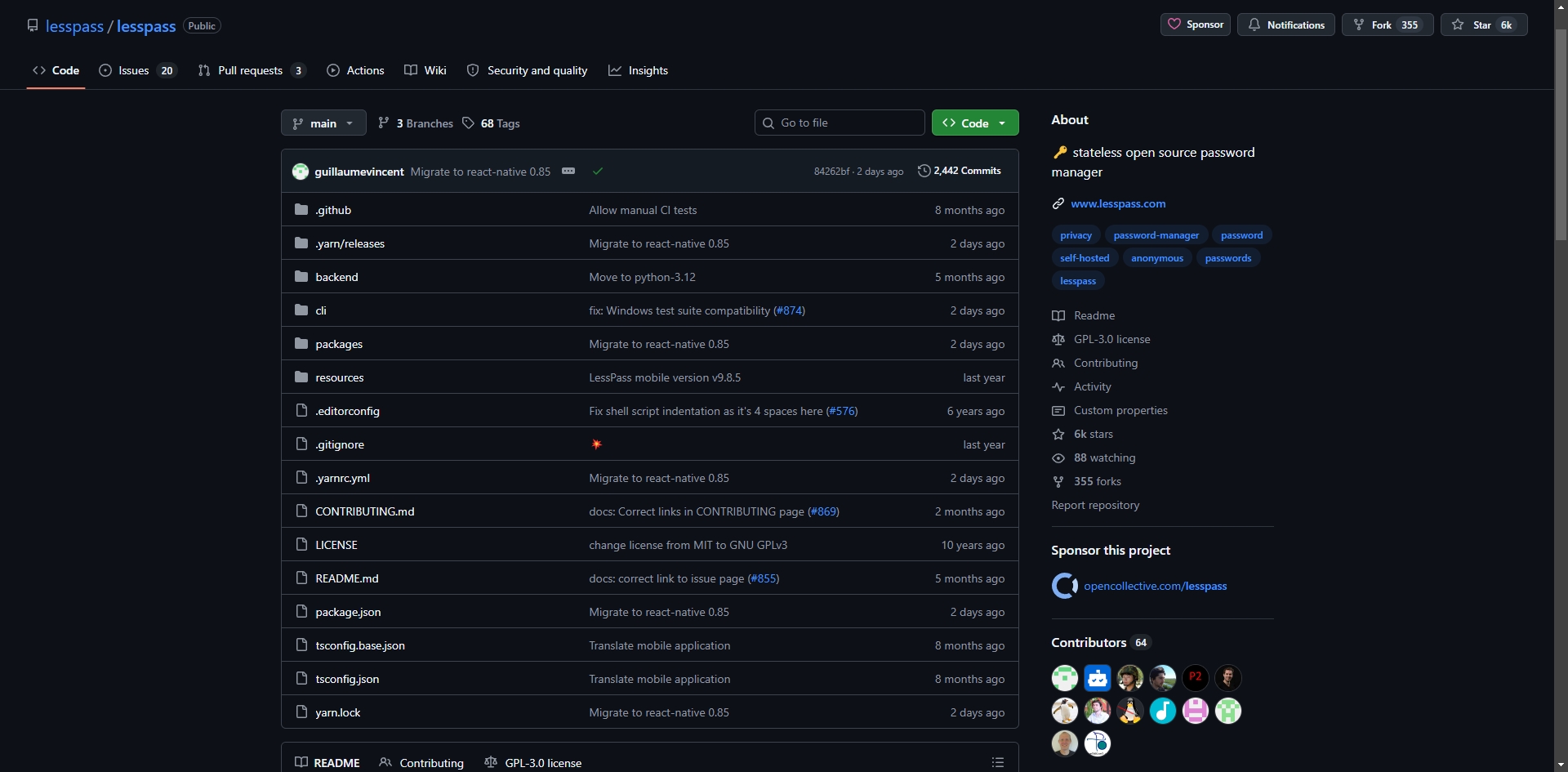Select Security and quality tab
Screen dimensions: 1568x772
(527, 70)
